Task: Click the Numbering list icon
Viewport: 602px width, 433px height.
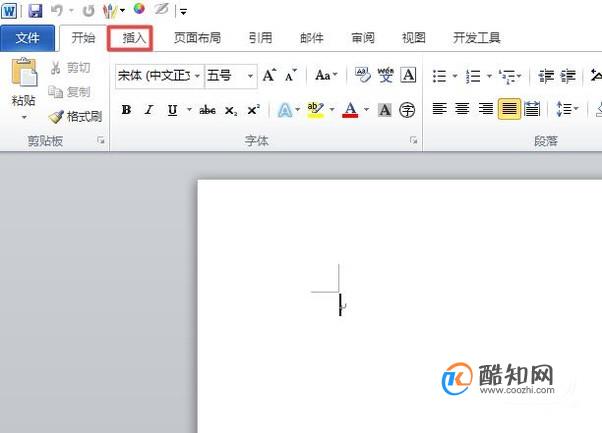Action: 473,76
